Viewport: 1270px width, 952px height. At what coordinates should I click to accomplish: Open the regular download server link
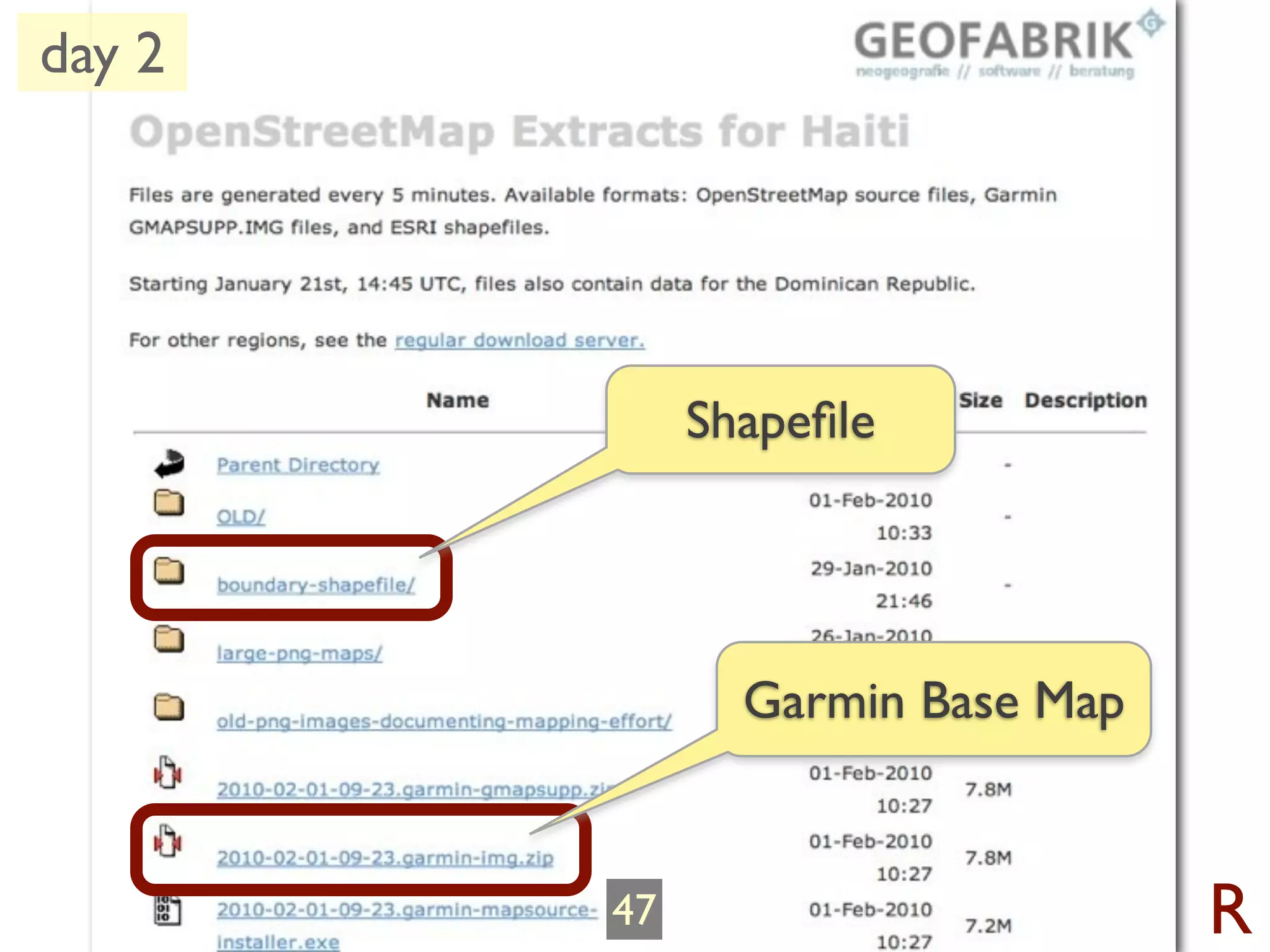tap(520, 340)
